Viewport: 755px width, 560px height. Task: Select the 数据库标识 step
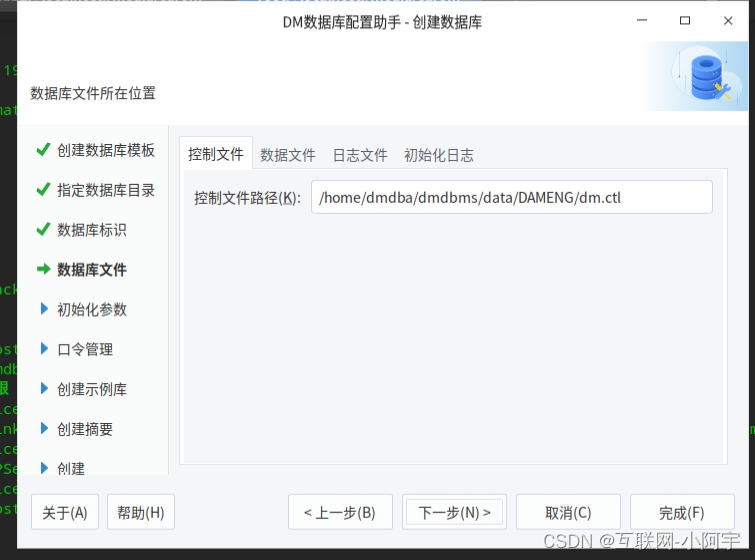coord(91,230)
